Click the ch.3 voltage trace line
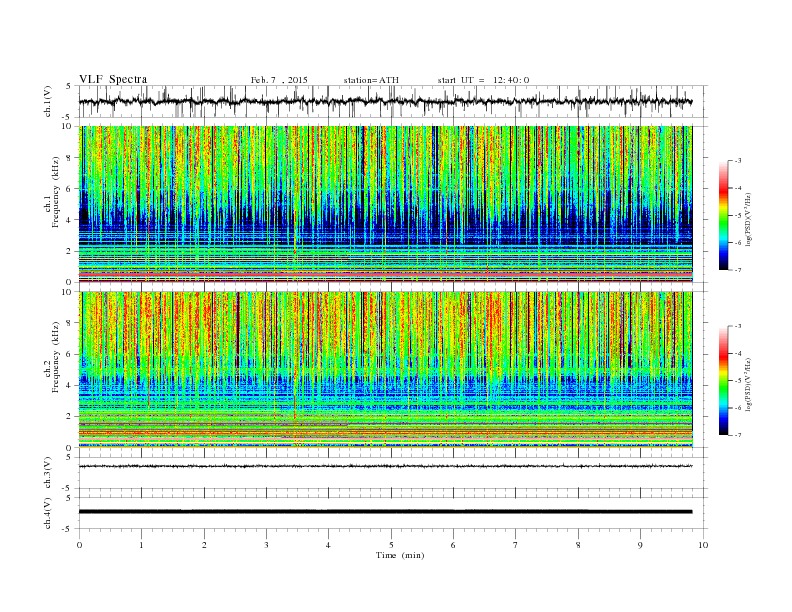This screenshot has width=792, height=612. pyautogui.click(x=385, y=466)
